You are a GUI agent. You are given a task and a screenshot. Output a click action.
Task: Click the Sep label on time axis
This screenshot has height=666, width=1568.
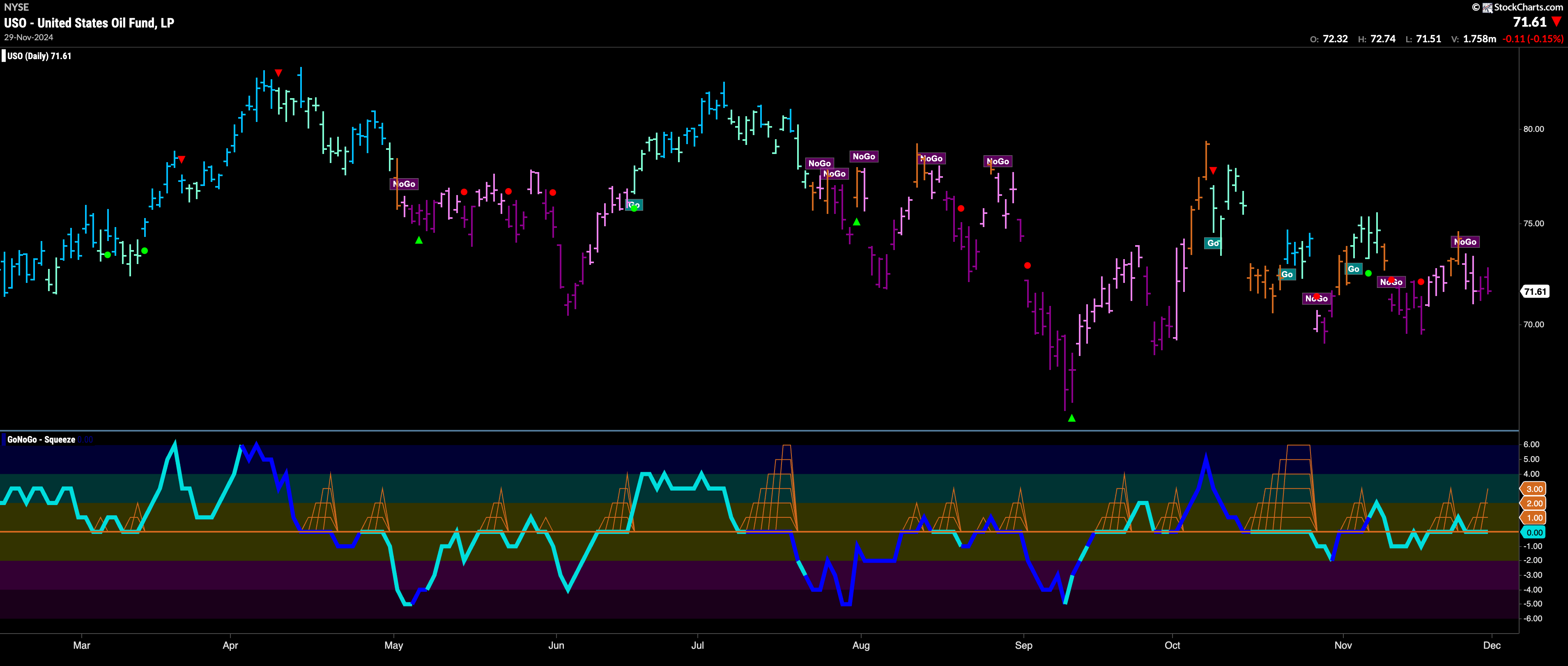pyautogui.click(x=1024, y=645)
